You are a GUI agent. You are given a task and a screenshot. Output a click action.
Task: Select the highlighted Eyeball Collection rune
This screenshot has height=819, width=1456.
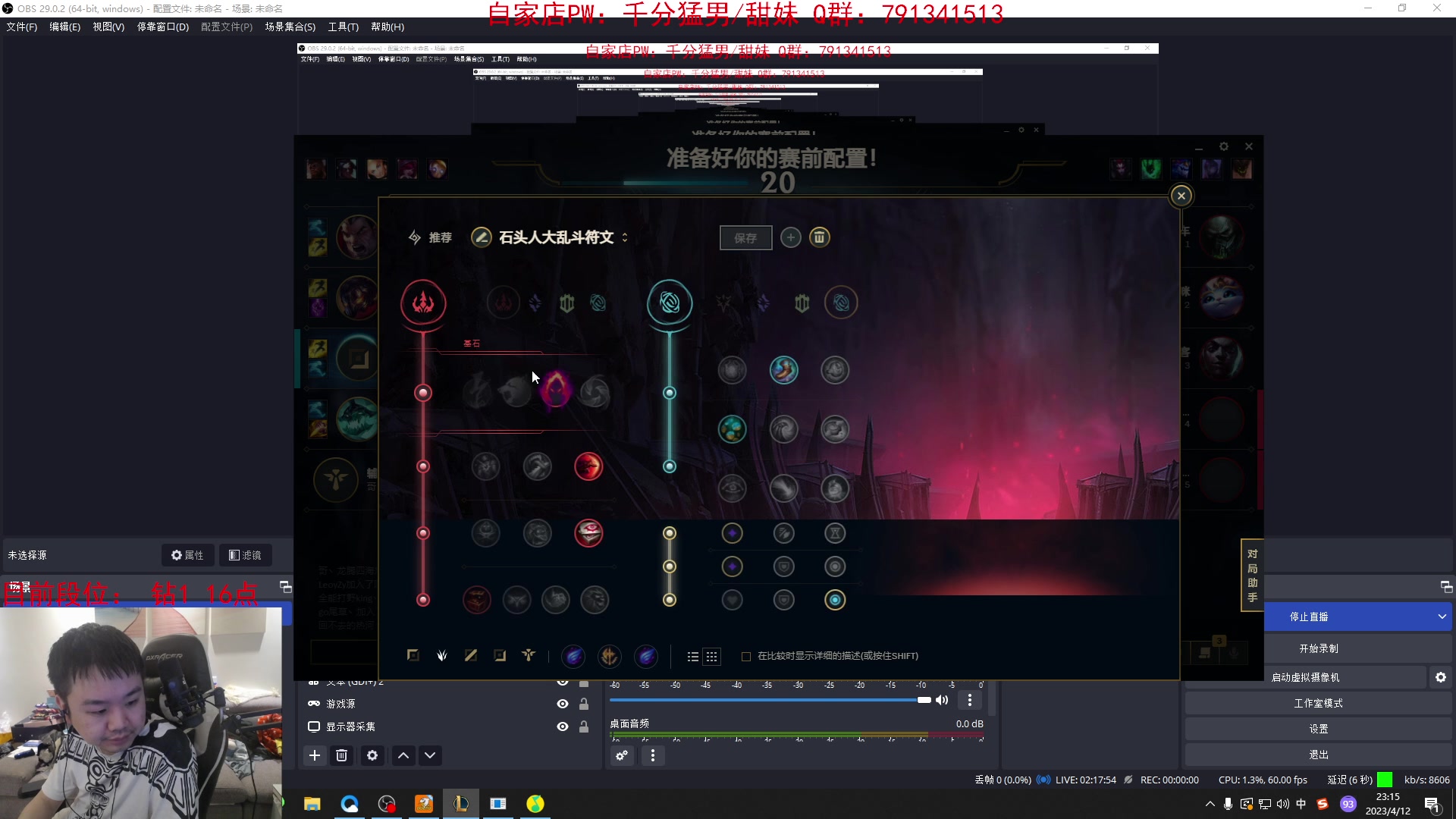pyautogui.click(x=588, y=533)
